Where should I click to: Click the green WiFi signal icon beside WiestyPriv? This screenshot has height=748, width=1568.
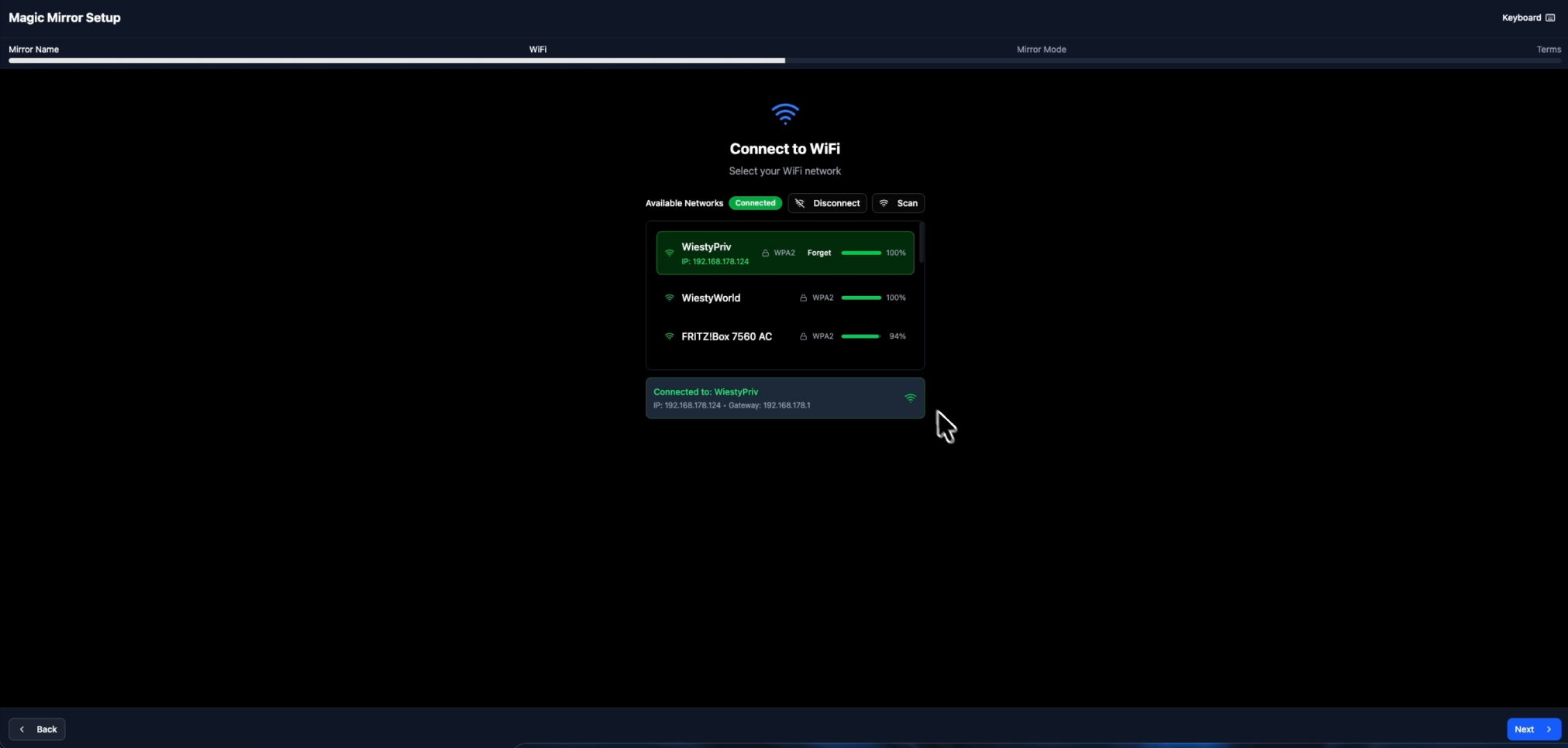669,253
